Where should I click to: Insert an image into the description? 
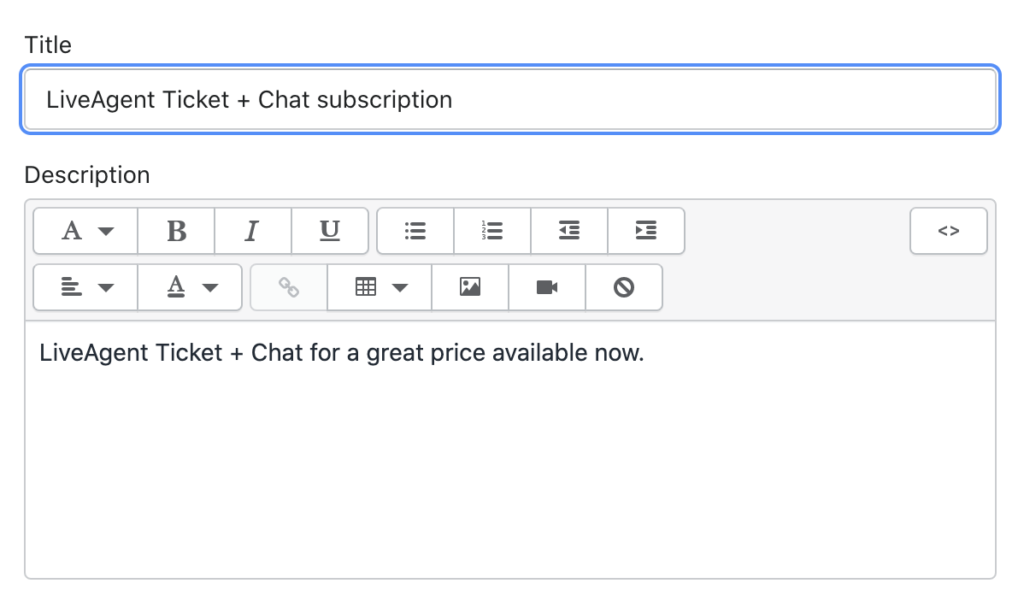coord(469,287)
